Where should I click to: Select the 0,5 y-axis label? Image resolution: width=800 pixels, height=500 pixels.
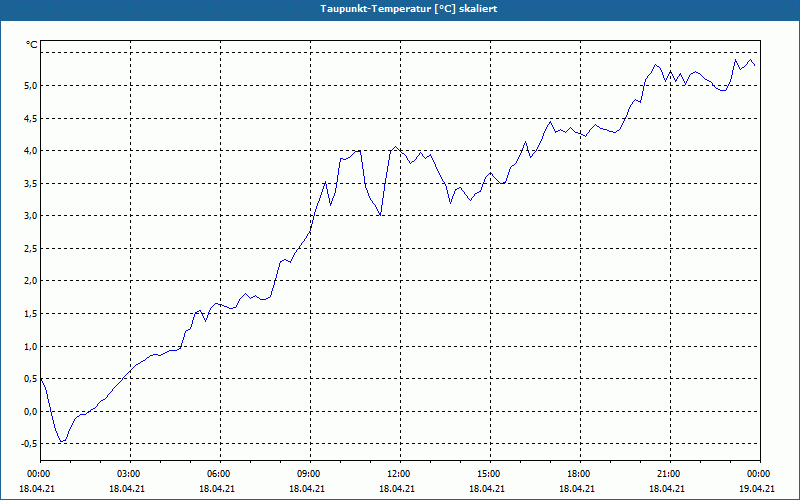[30, 379]
